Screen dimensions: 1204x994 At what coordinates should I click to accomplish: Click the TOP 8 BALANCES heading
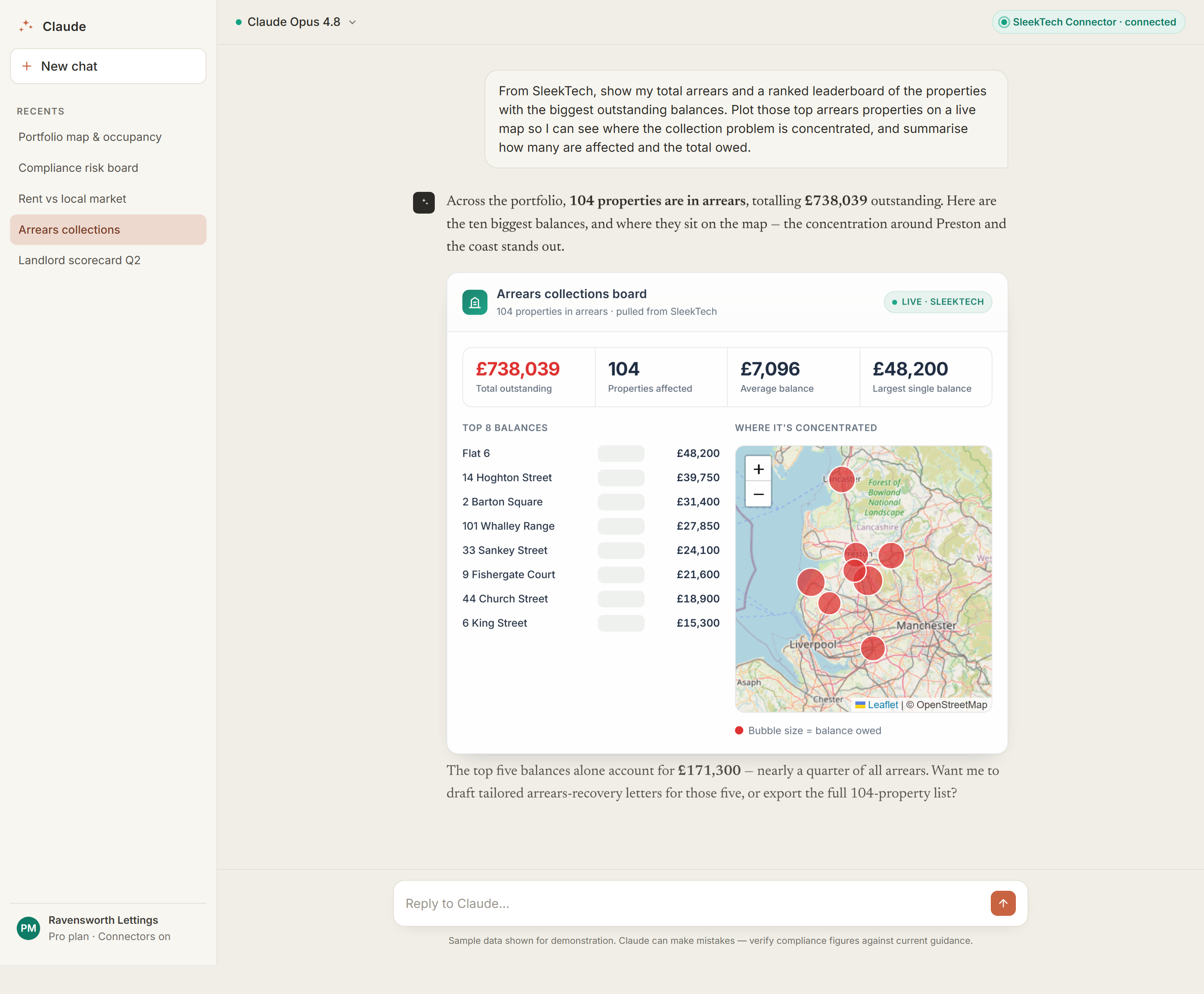[x=505, y=428]
